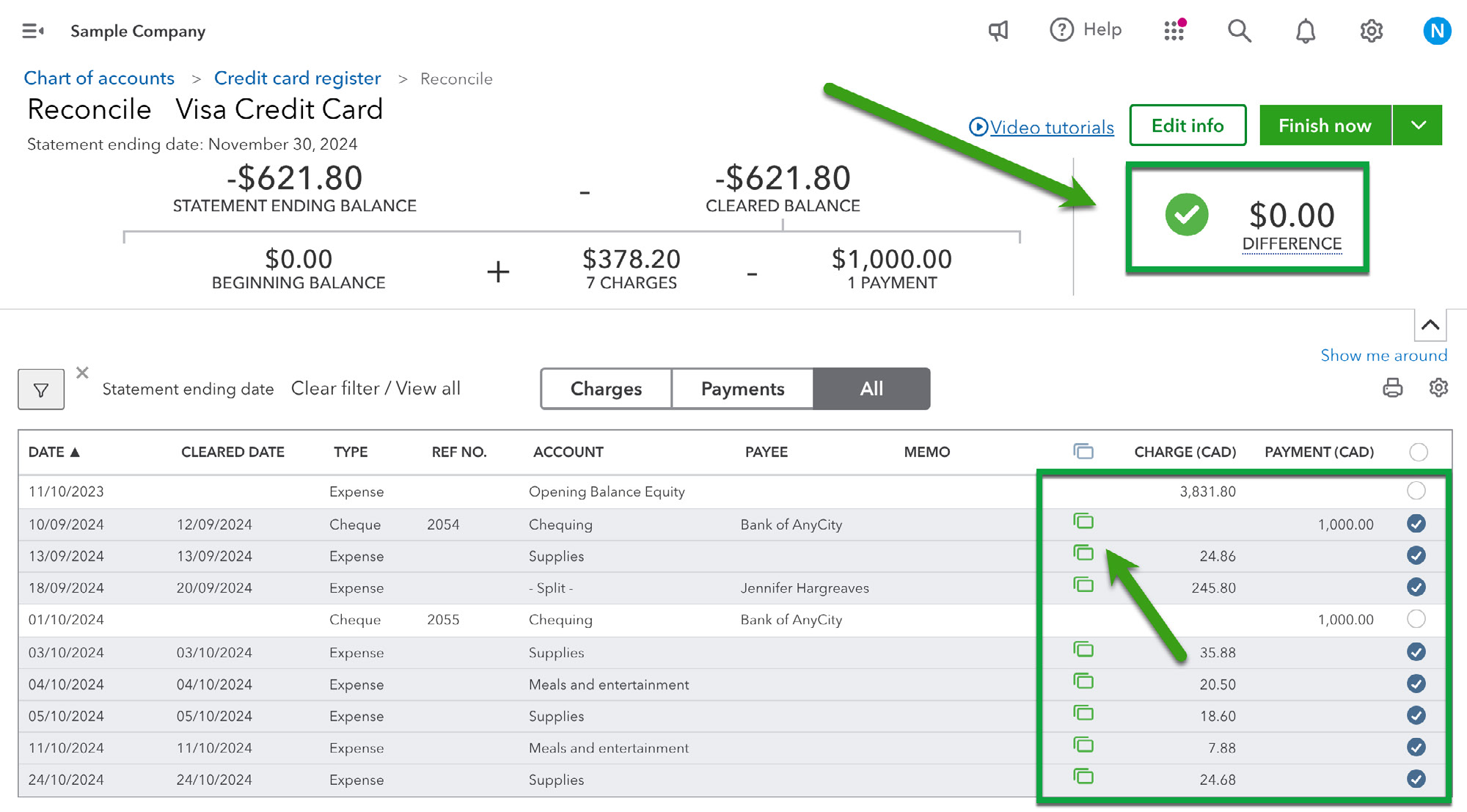The image size is (1467, 812).
Task: Switch to the Payments tab
Action: [x=742, y=389]
